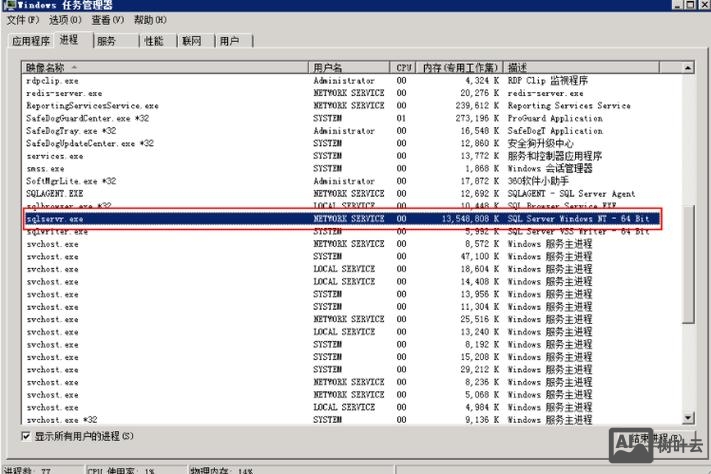Click the 13,548,808 K memory value

click(470, 219)
